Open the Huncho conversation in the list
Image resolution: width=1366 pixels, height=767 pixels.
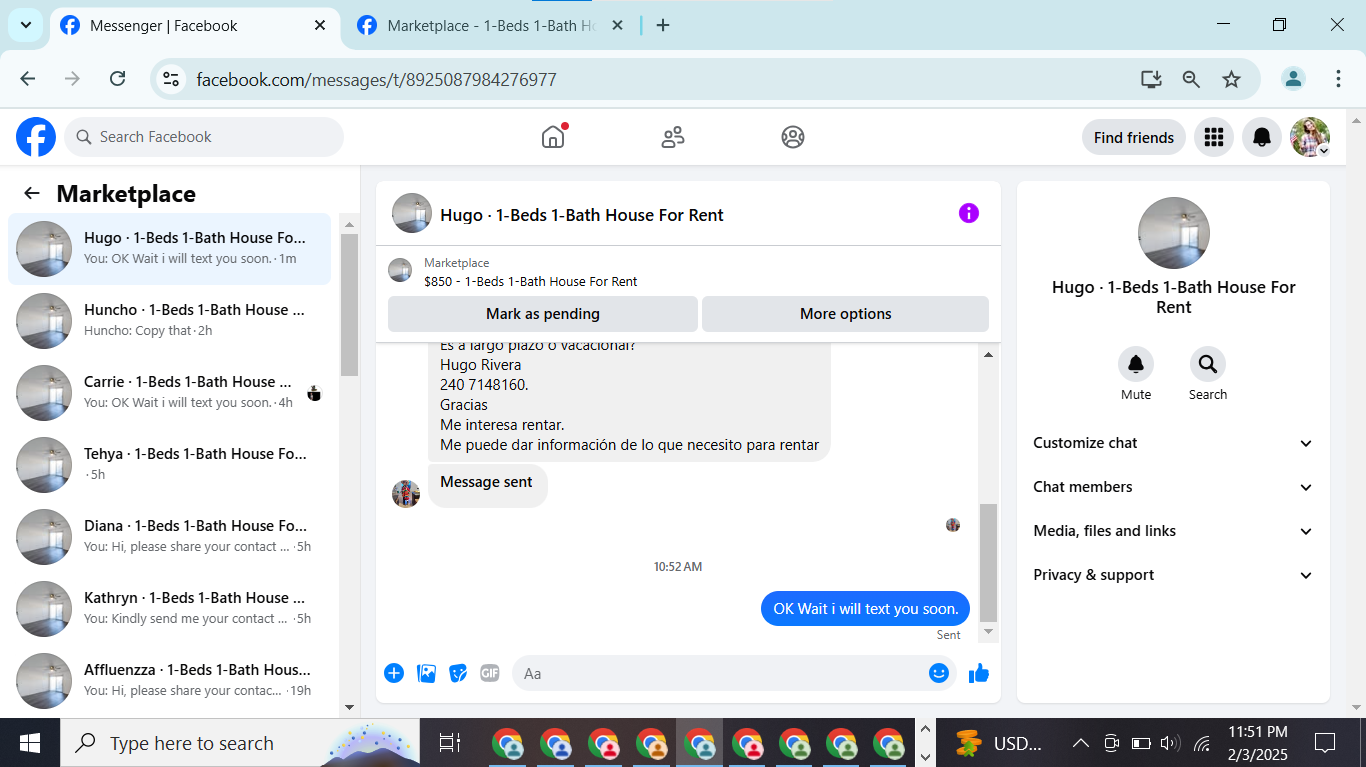(x=170, y=321)
